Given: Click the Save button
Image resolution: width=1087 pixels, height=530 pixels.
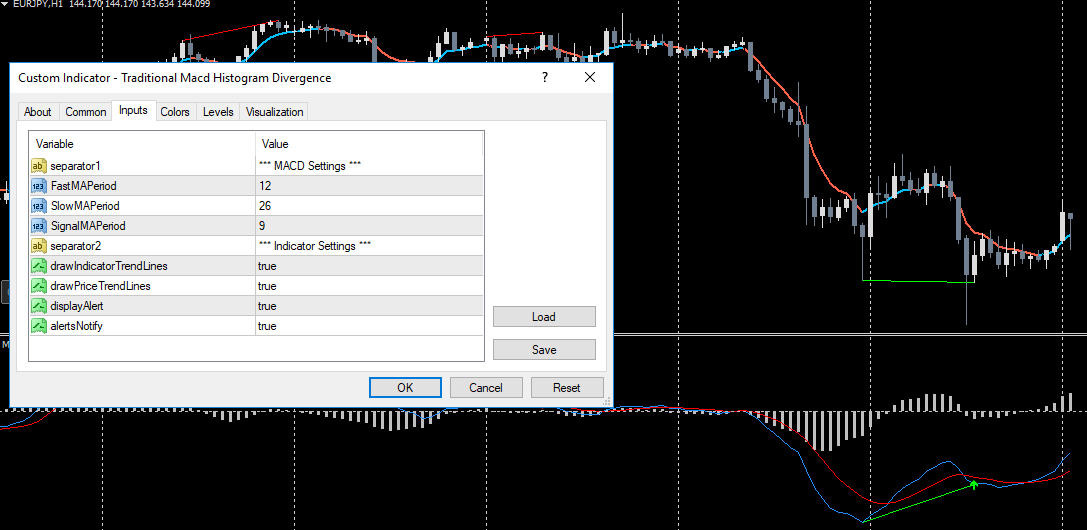Looking at the screenshot, I should 544,350.
